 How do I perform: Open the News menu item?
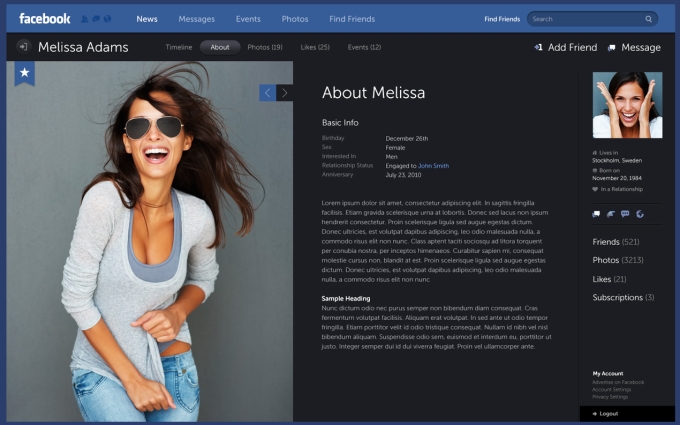147,19
